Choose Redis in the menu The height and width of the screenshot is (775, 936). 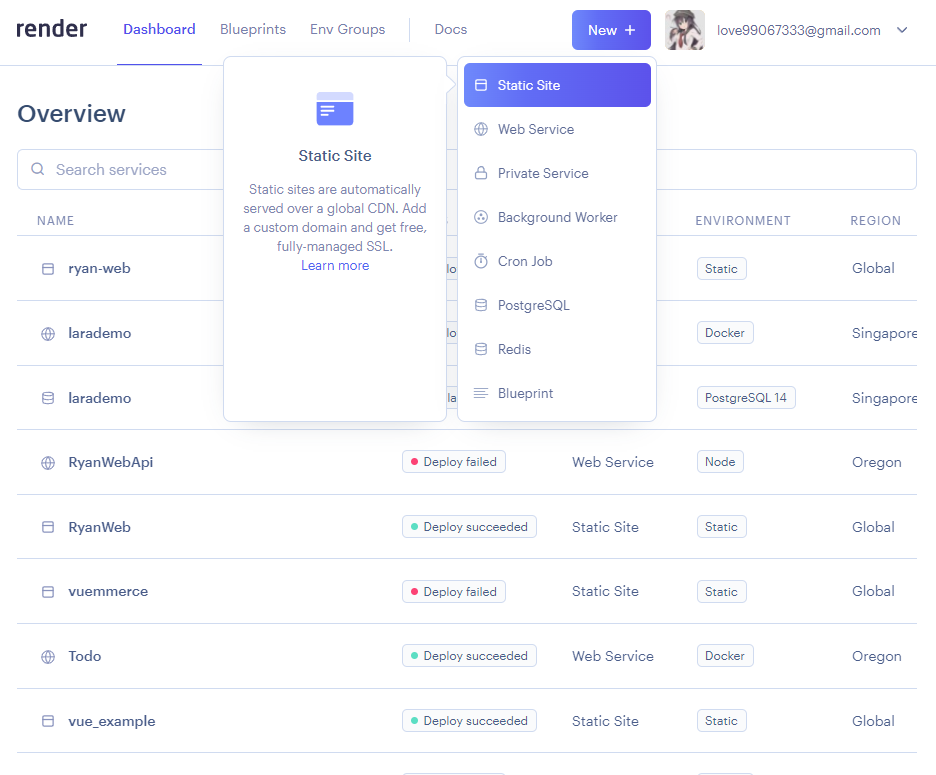(557, 349)
